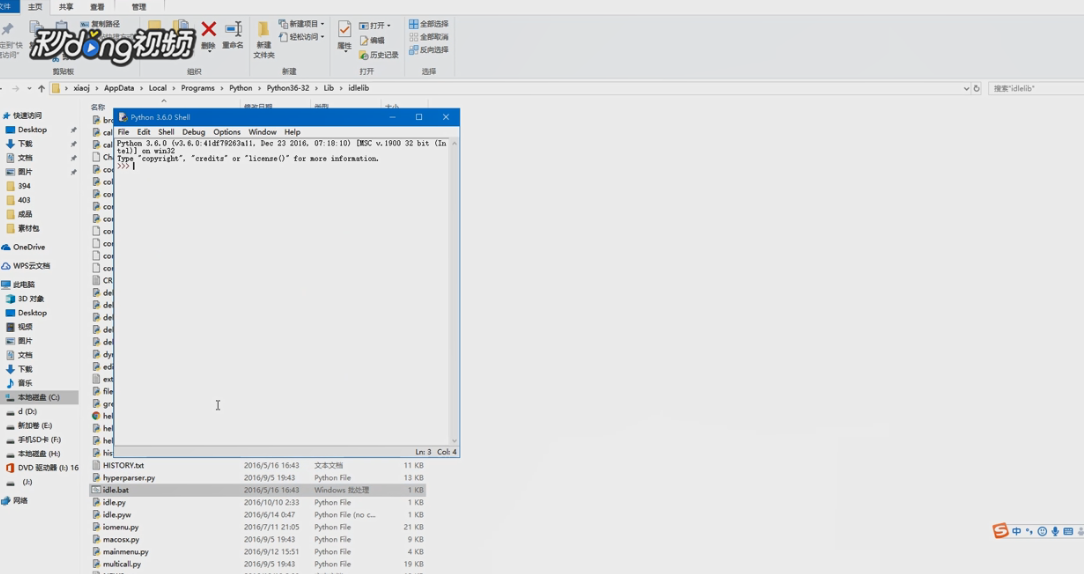
Task: Open folder 394 in Quick access
Action: (x=19, y=186)
